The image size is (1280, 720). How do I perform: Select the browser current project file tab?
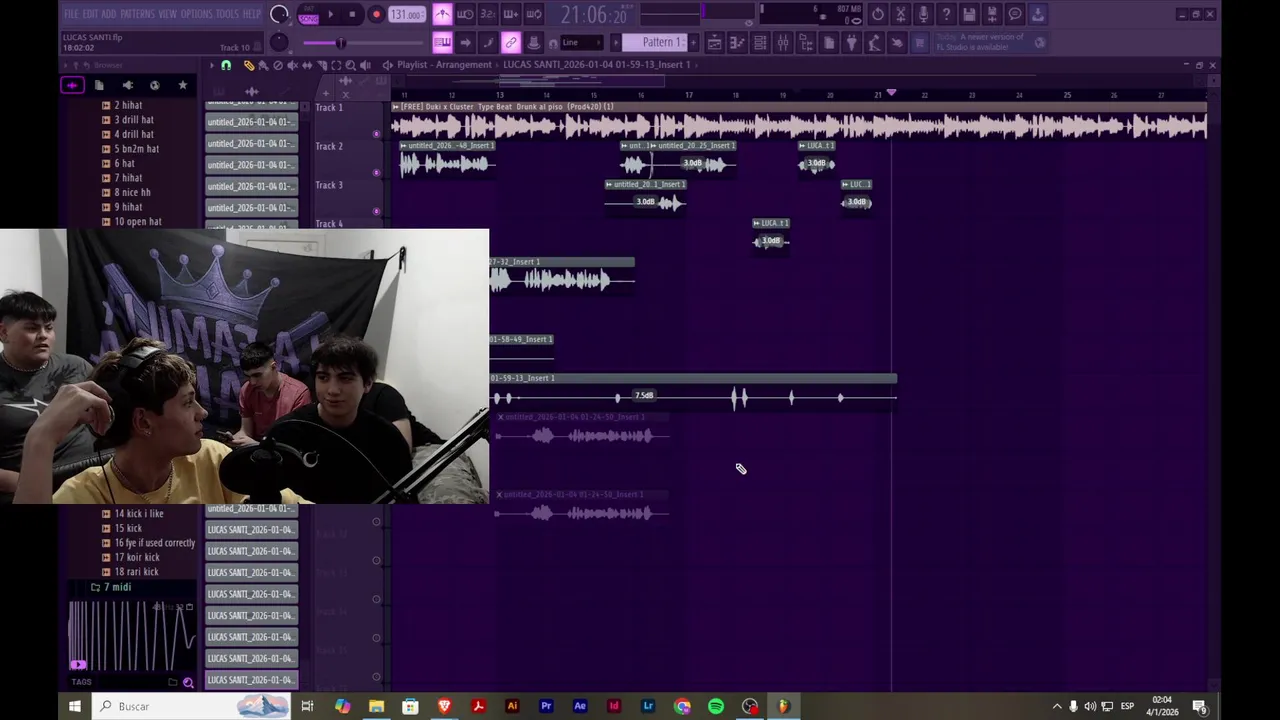[x=99, y=85]
